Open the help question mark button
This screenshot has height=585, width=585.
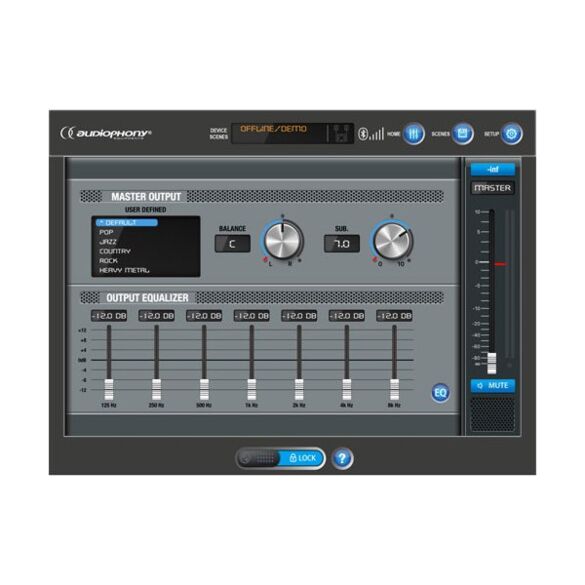(342, 458)
